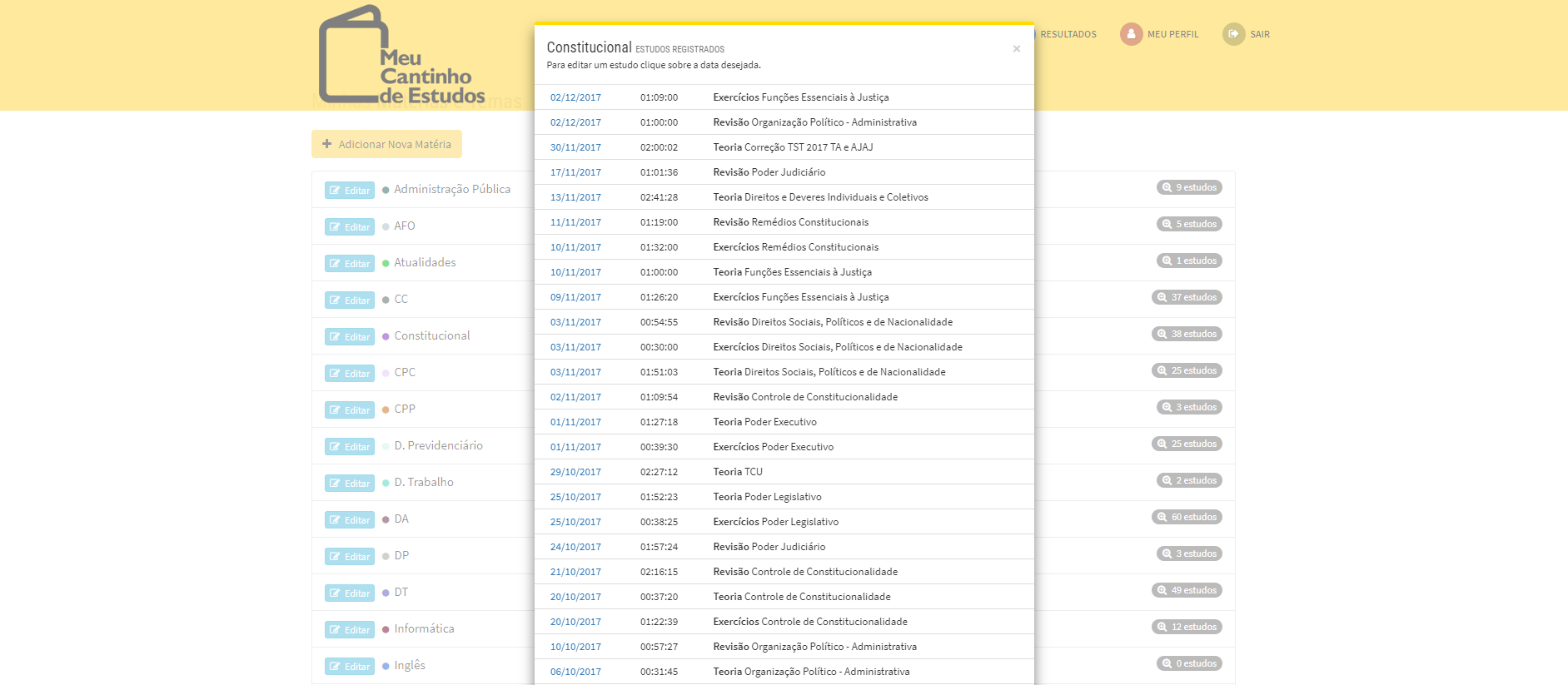Open the 17/11/2017 Poder Judiciário study date

575,172
